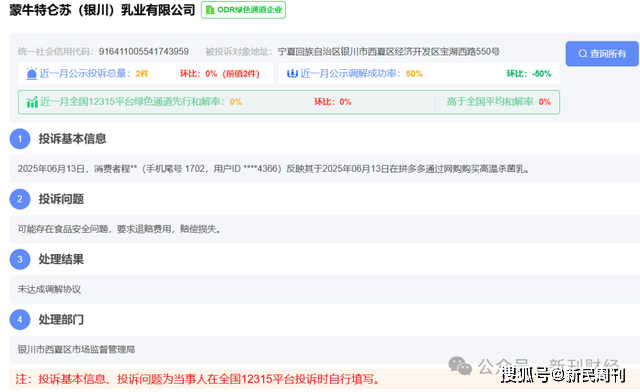Click the number 3 circle for 处理结果

pyautogui.click(x=20, y=259)
